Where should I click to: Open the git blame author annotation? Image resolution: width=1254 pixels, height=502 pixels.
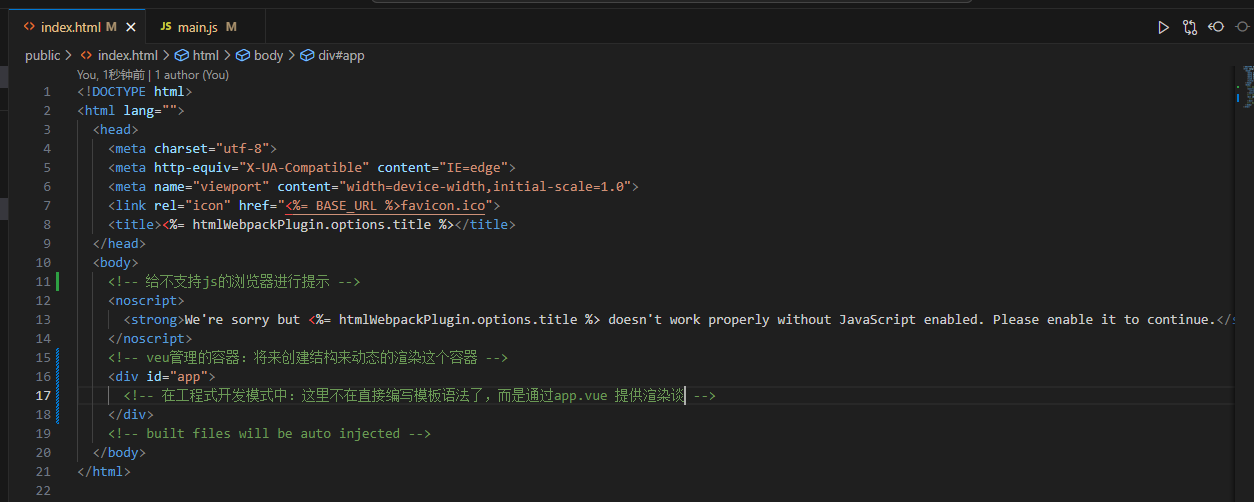[153, 74]
